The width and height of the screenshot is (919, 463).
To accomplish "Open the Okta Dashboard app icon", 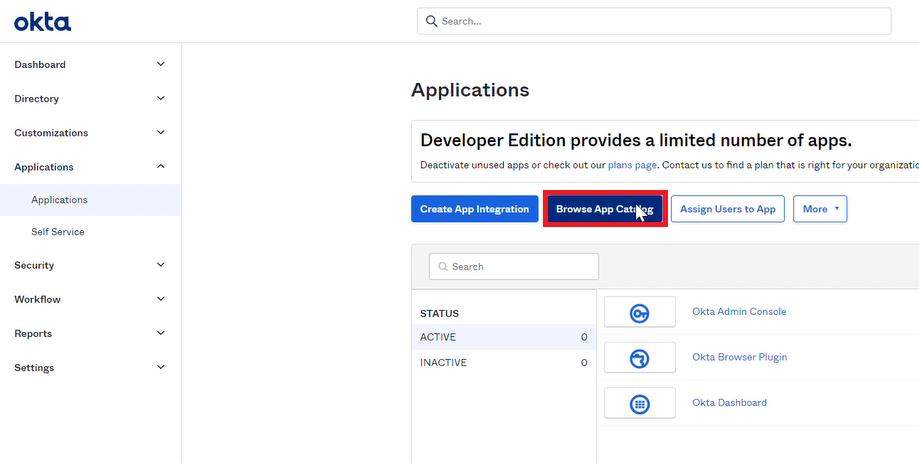I will tap(639, 403).
